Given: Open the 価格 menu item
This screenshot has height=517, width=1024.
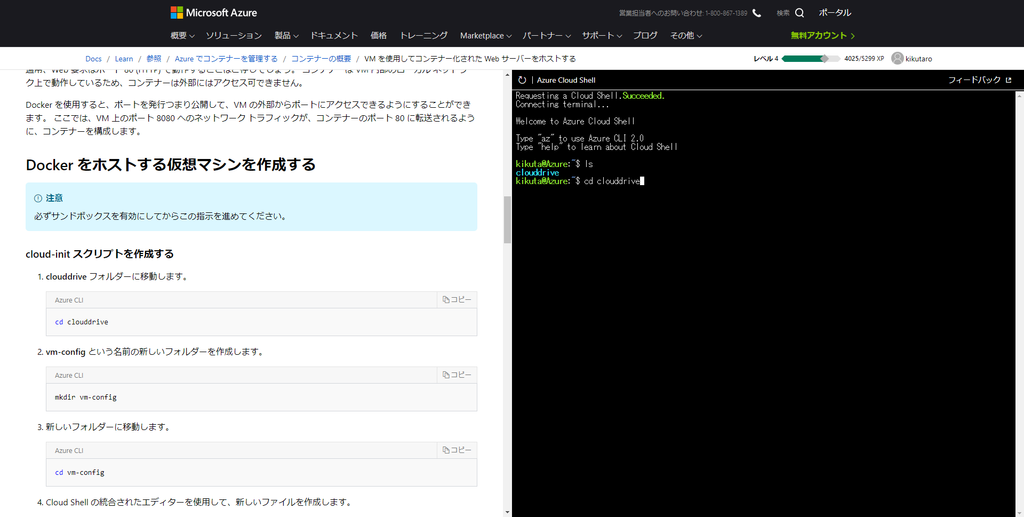Looking at the screenshot, I should tap(379, 35).
